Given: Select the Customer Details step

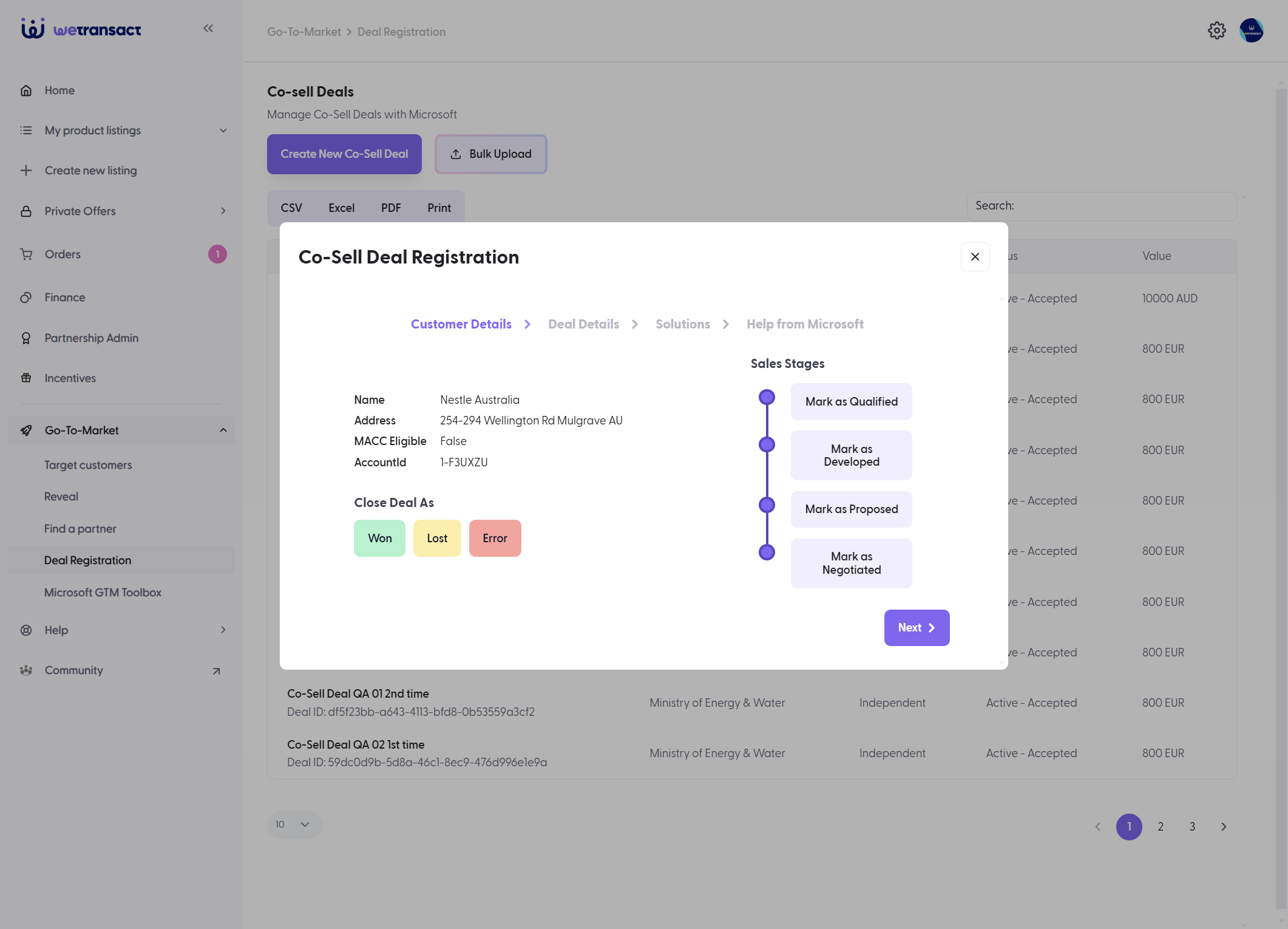Looking at the screenshot, I should pos(461,324).
